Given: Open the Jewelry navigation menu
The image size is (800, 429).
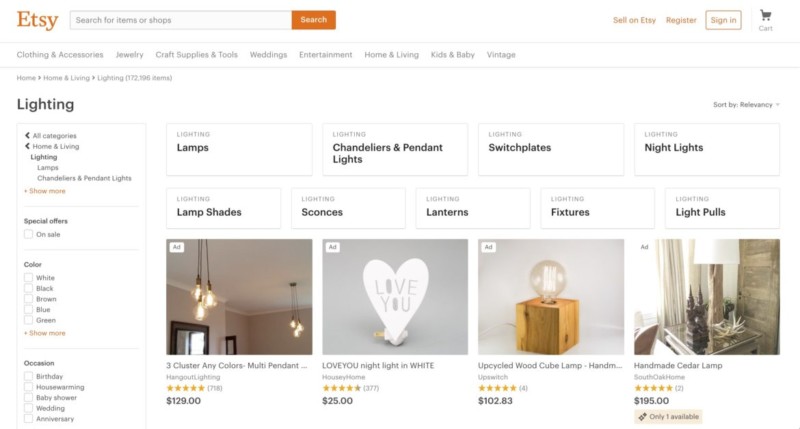Looking at the screenshot, I should click(x=129, y=54).
